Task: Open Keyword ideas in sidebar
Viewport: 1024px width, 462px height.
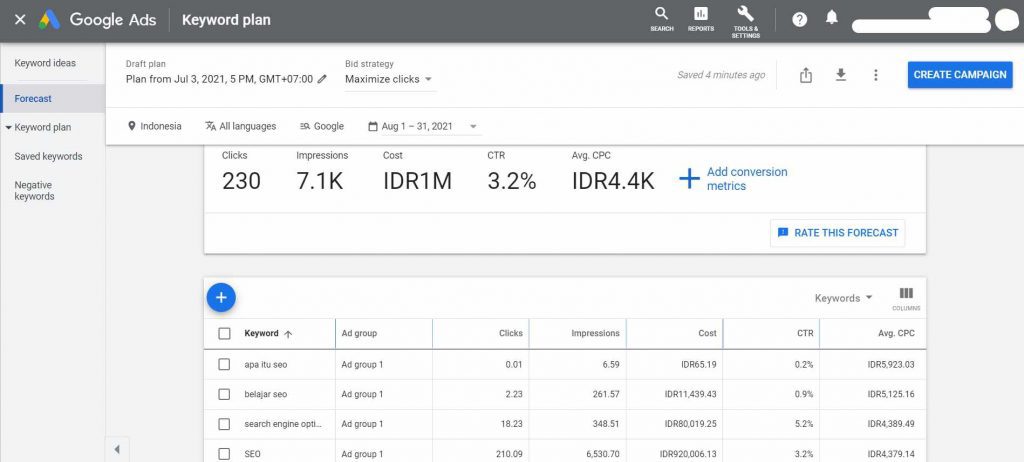Action: coord(45,63)
